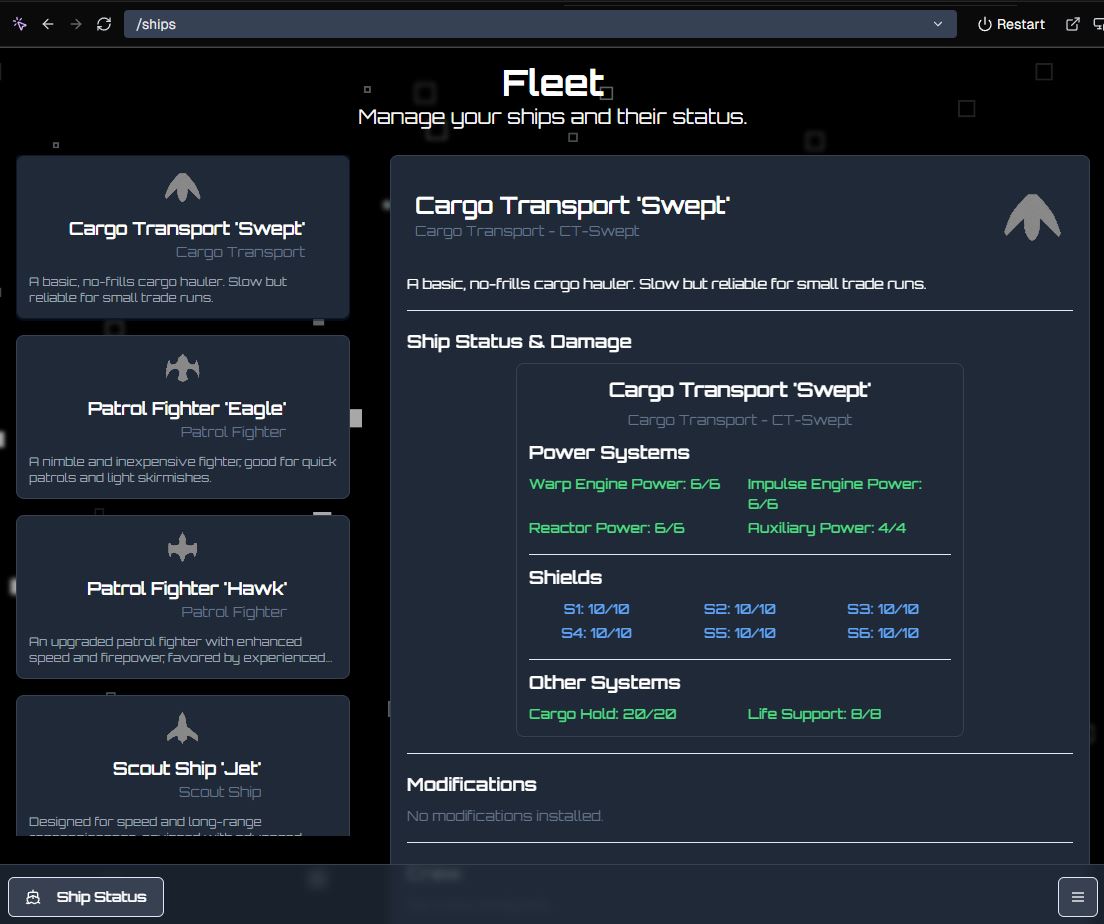
Task: Select the Patrol Fighter 'Hawk' card
Action: 183,597
